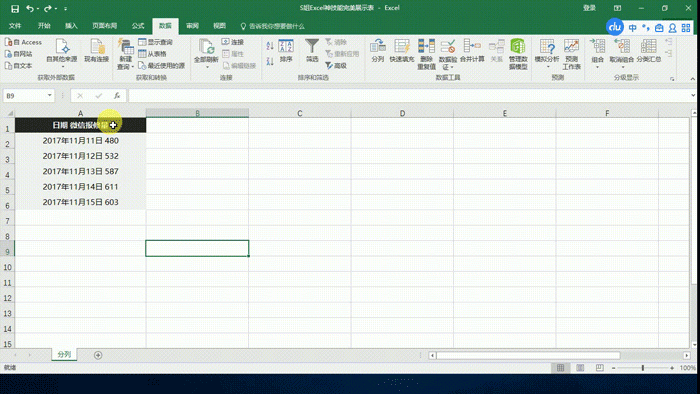Open Quick Access Toolbar customize dropdown

pos(66,8)
